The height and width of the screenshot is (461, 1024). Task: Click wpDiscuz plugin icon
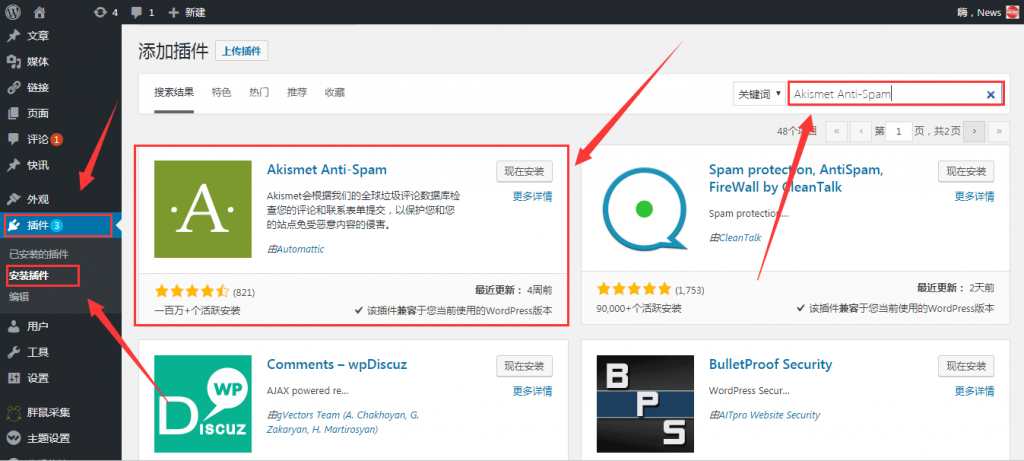[203, 404]
